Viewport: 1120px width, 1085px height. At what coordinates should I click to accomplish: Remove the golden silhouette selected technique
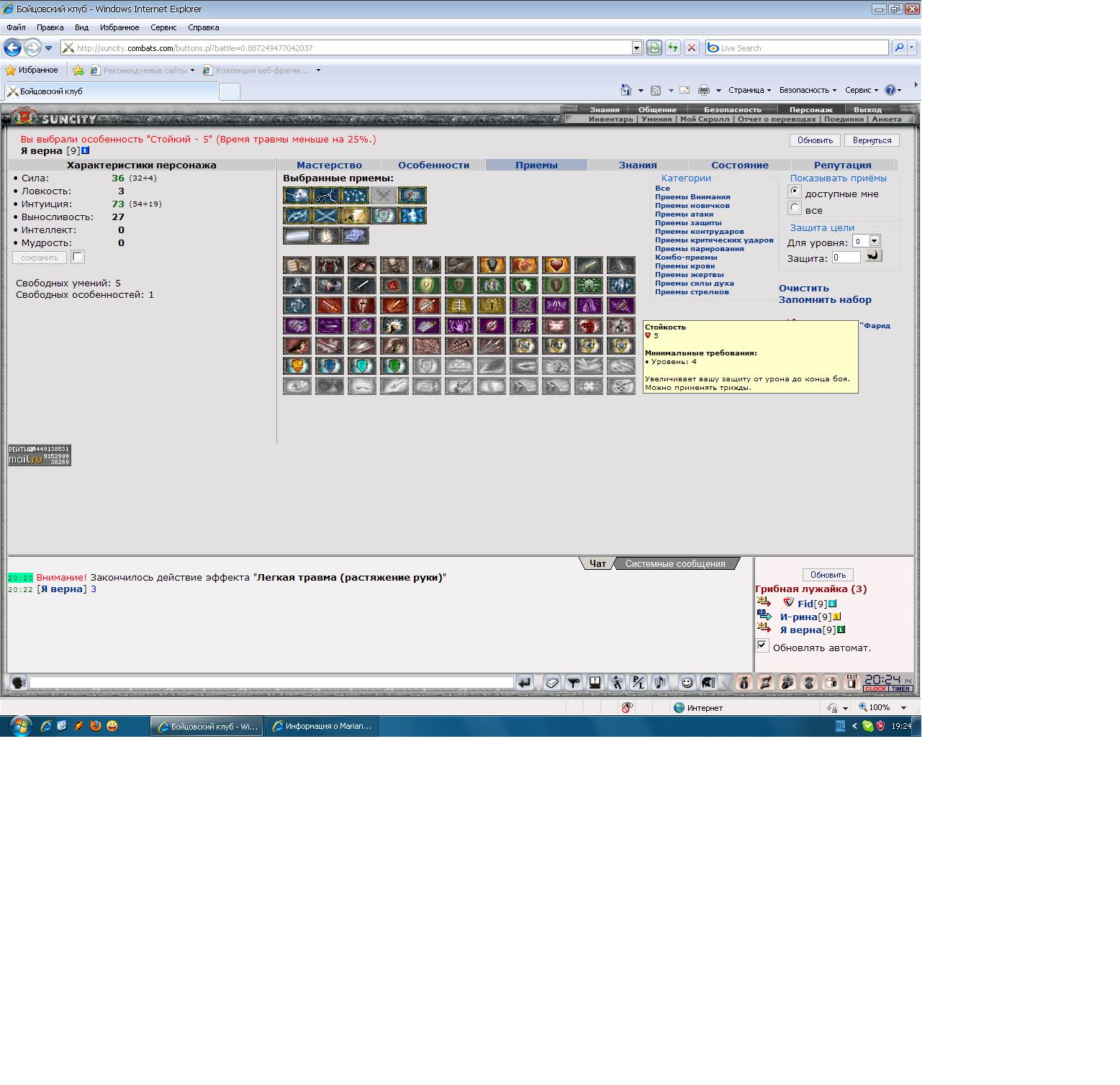(x=355, y=215)
